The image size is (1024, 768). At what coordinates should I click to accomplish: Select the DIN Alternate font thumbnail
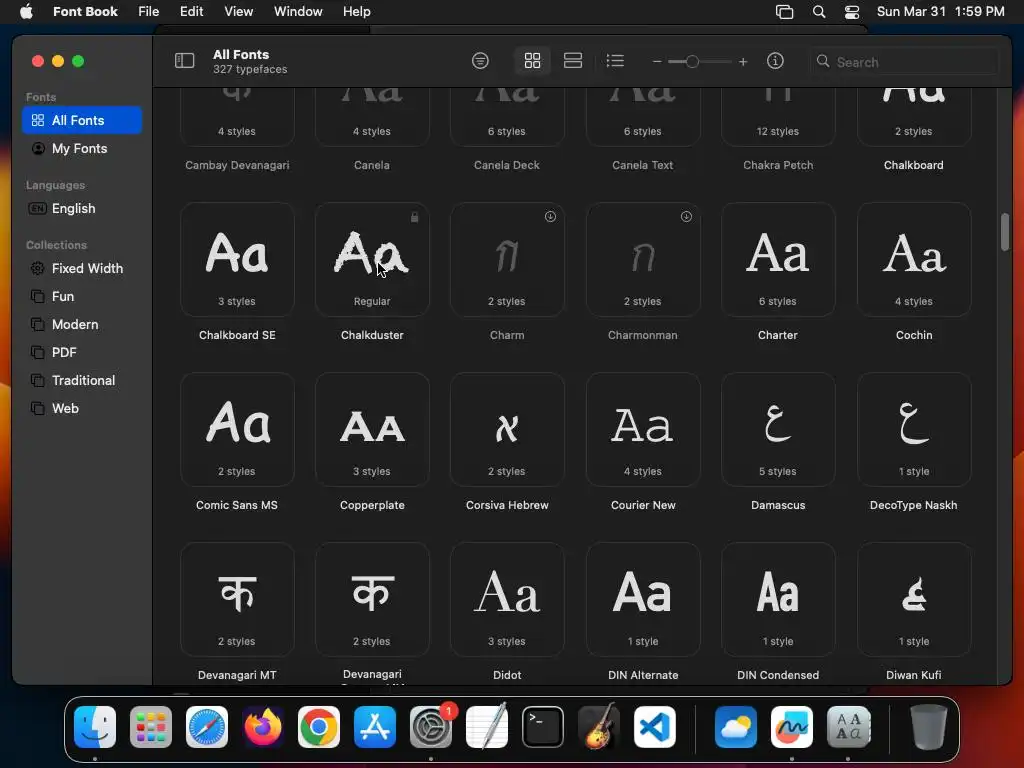(643, 599)
